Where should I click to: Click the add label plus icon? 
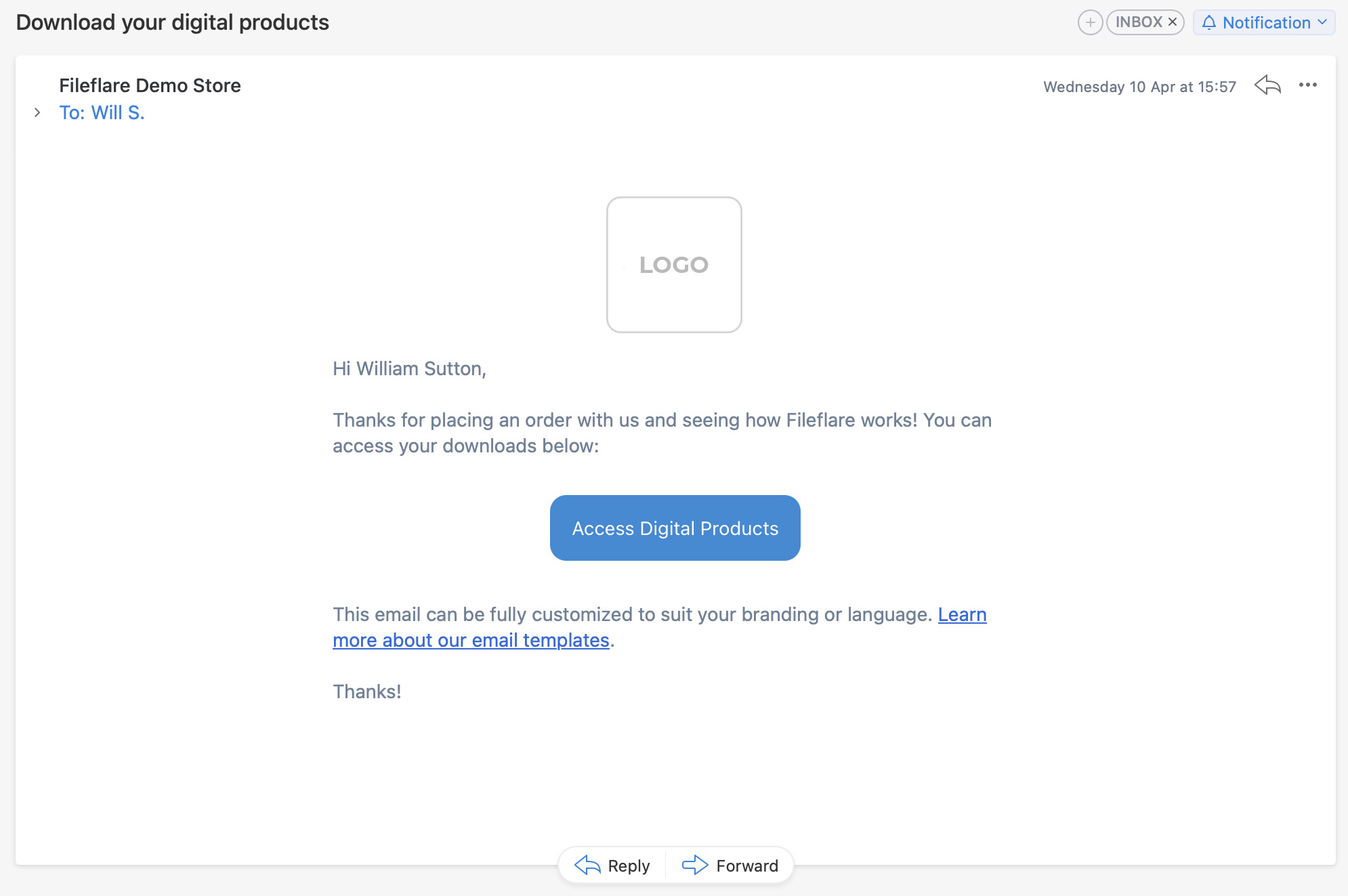point(1090,22)
